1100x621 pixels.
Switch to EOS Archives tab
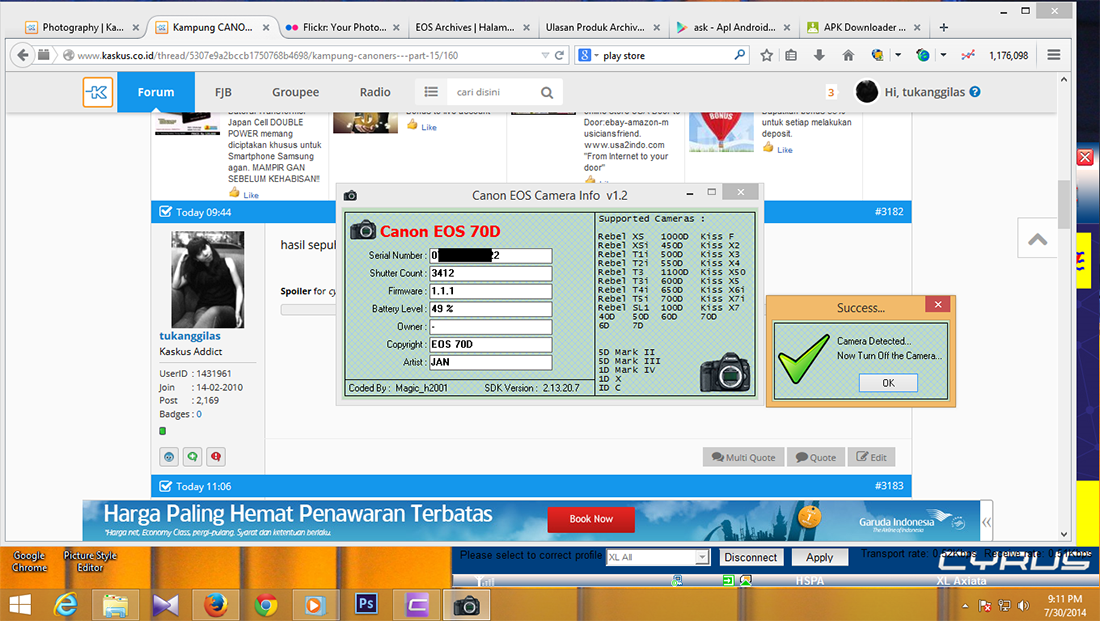[x=474, y=27]
